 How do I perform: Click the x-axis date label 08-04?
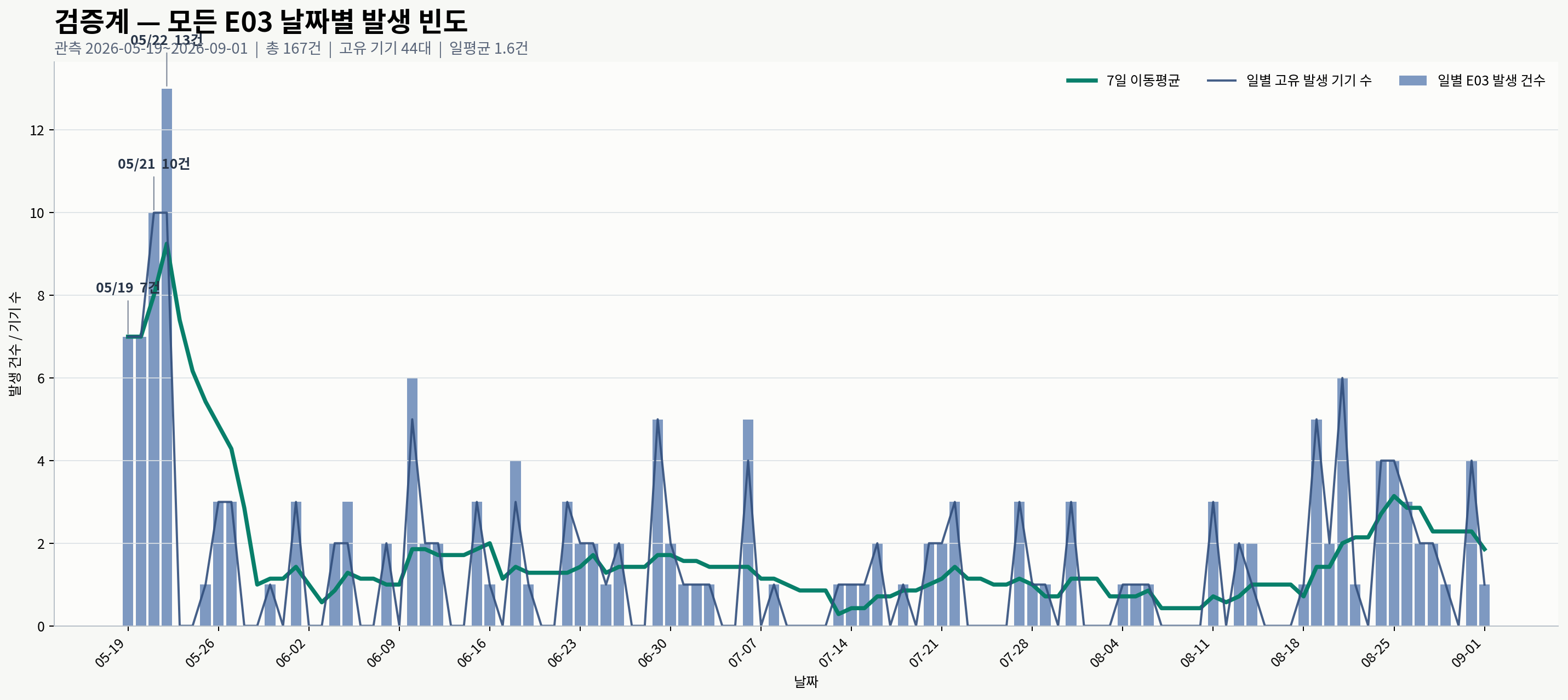(x=1106, y=652)
